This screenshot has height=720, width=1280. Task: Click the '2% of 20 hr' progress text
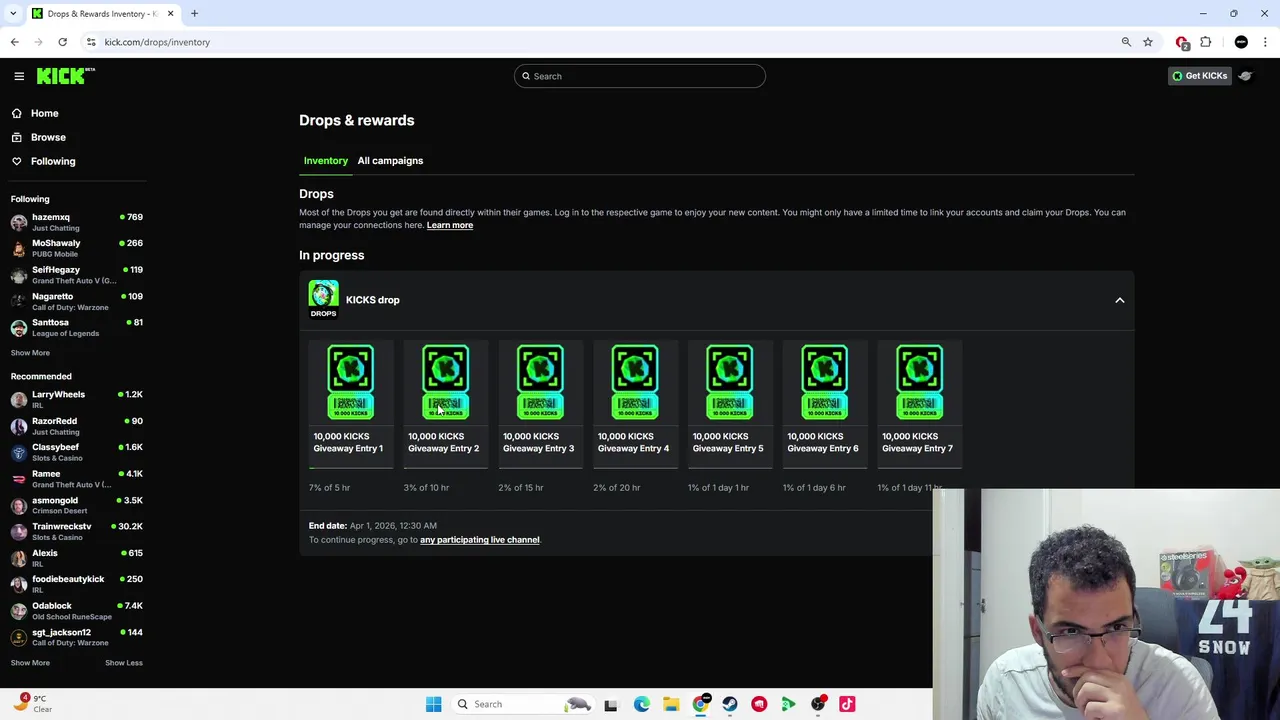pyautogui.click(x=616, y=488)
